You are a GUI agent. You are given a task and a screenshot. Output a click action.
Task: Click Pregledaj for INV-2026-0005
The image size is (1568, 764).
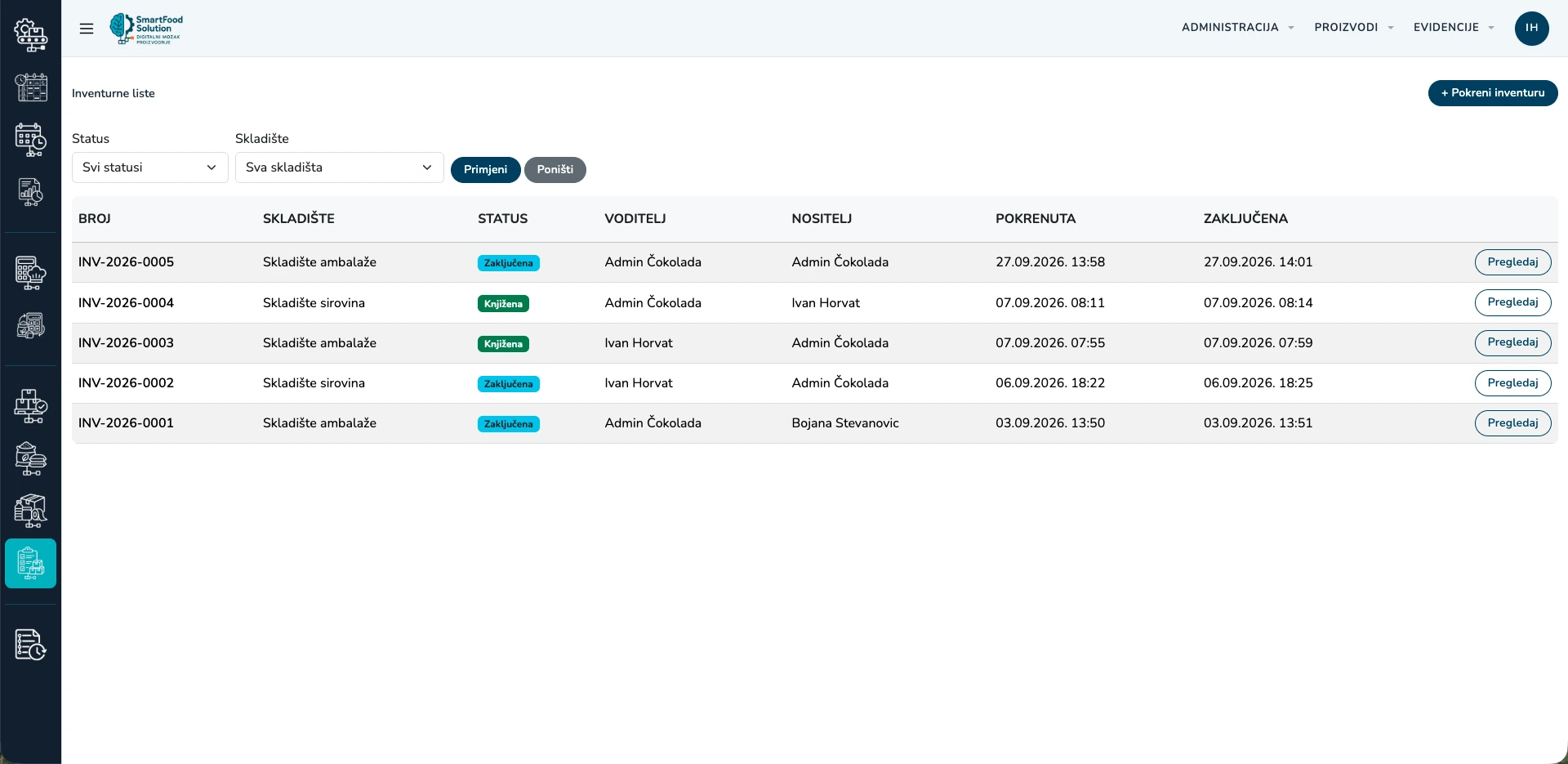pyautogui.click(x=1512, y=262)
